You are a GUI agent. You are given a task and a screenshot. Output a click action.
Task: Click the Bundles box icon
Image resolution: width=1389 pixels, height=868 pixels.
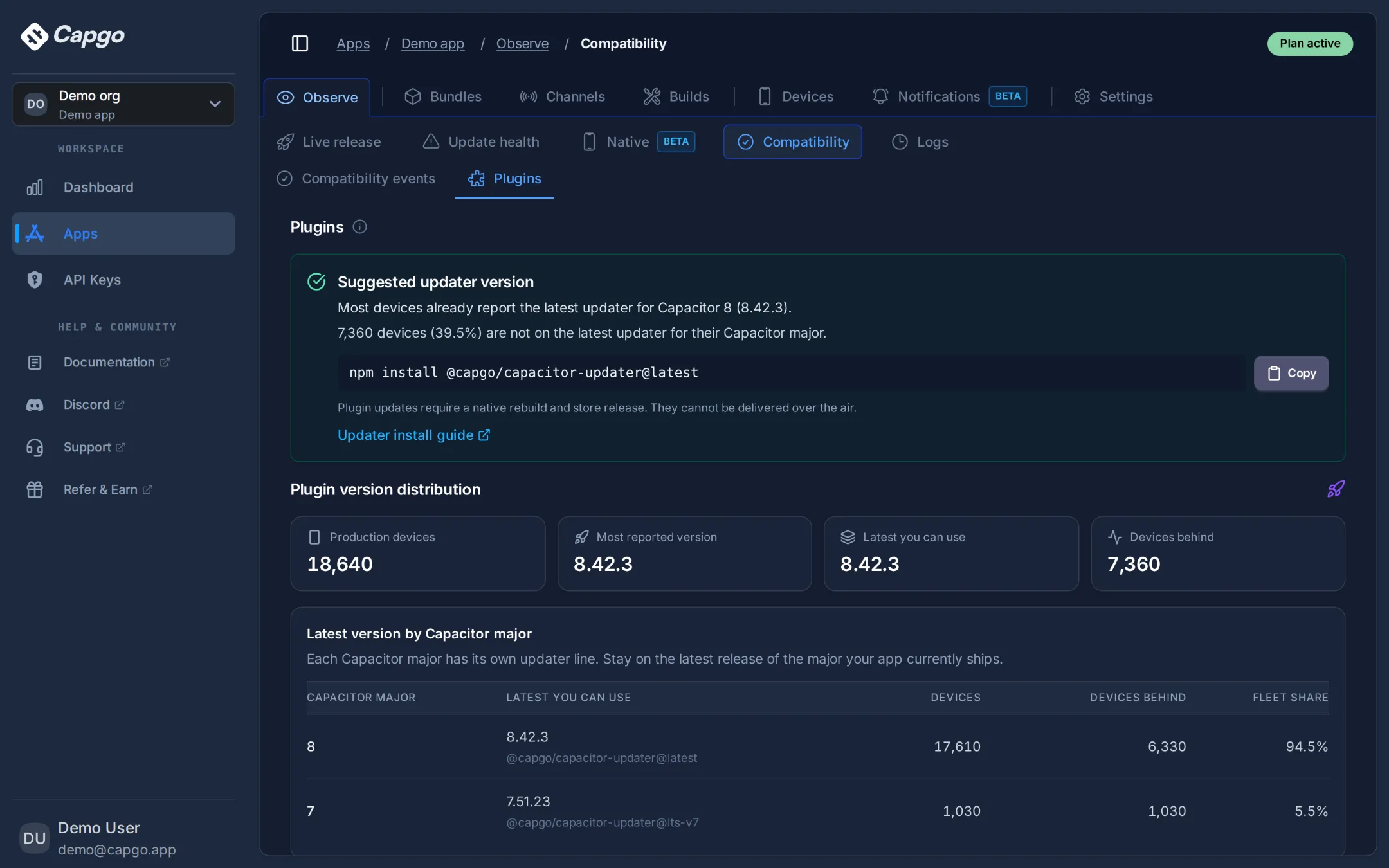pos(413,96)
